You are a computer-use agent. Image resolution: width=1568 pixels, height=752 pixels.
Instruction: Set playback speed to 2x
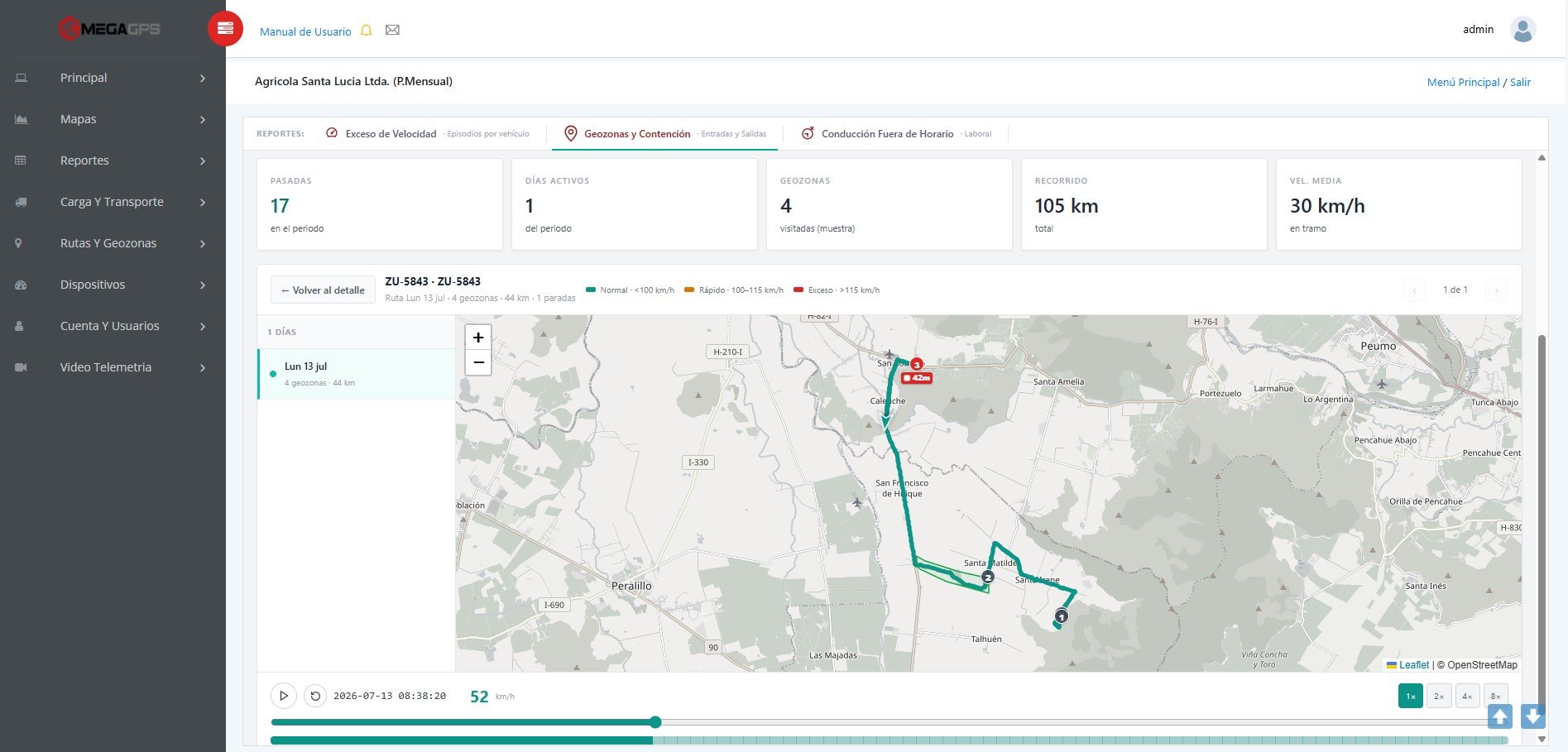coord(1439,696)
